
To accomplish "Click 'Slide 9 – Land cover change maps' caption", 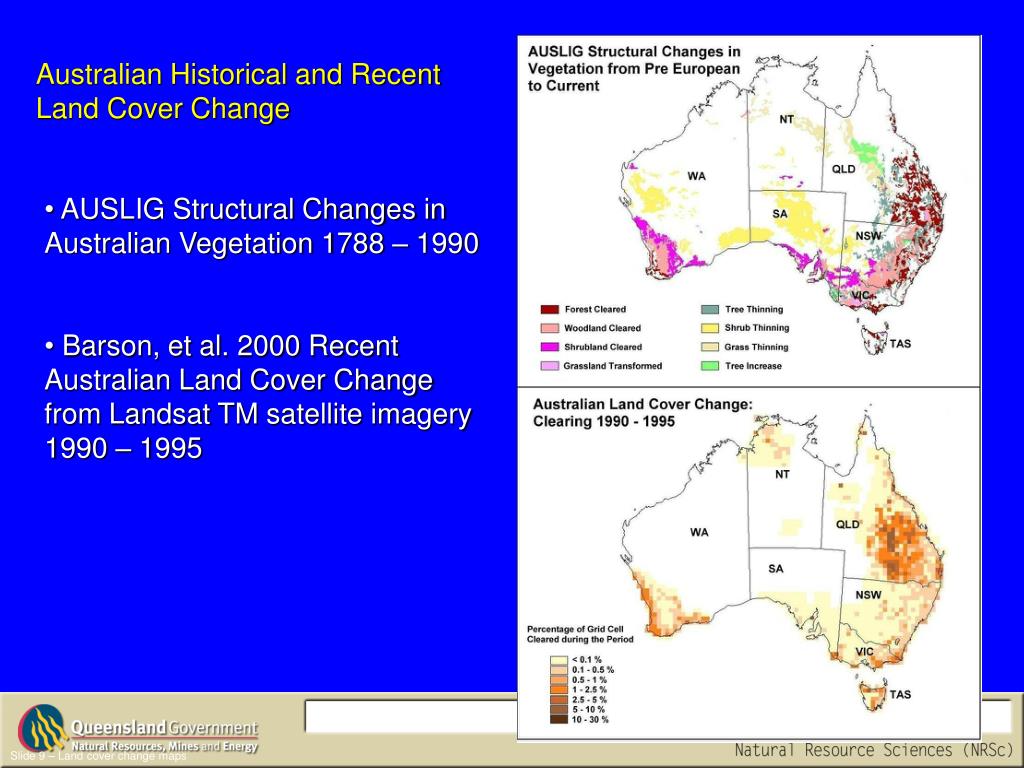I will 98,756.
